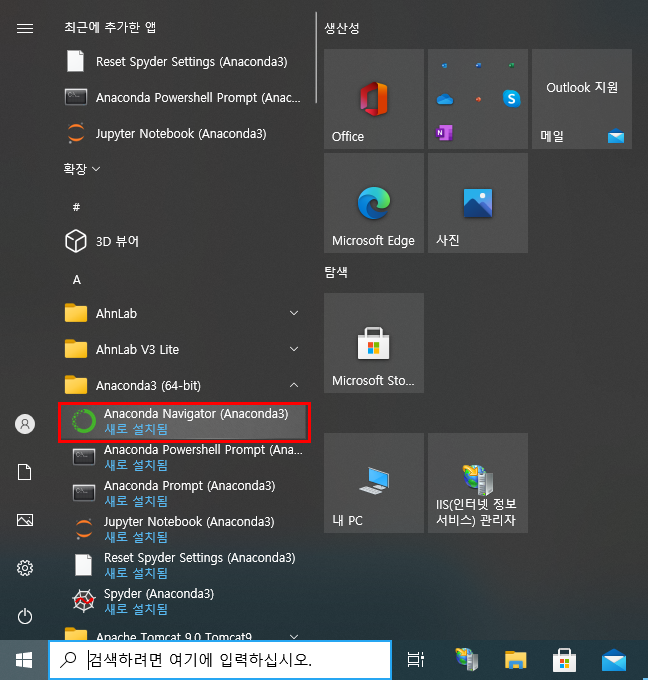This screenshot has height=680, width=648.
Task: Open Pictures from the Start sidebar
Action: click(25, 520)
